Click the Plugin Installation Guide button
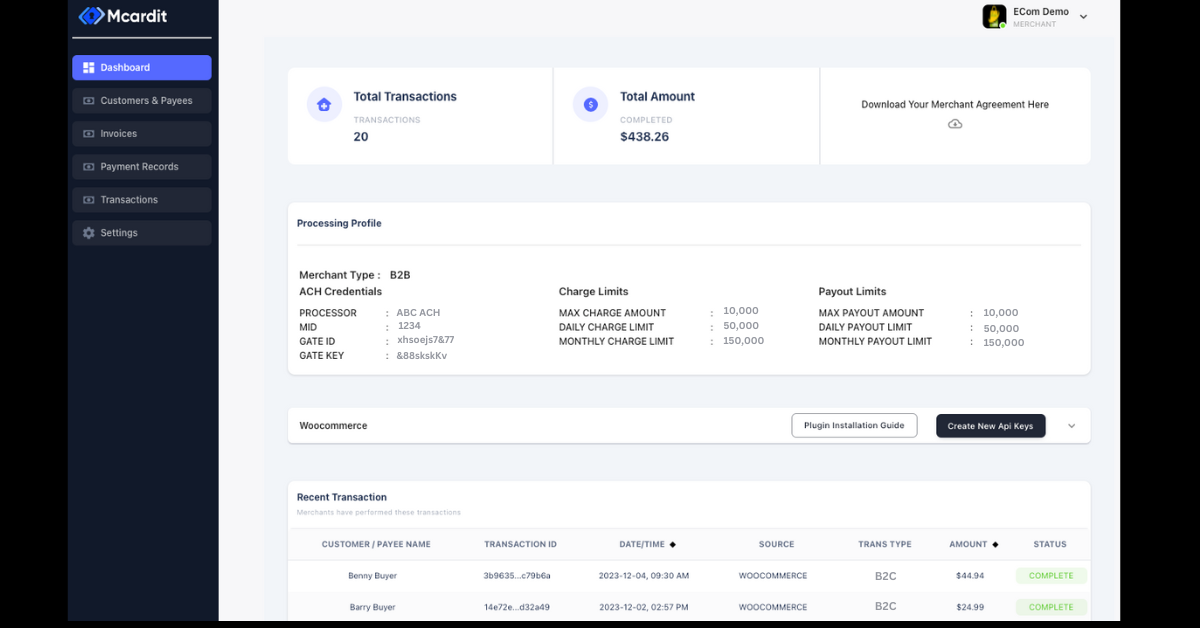 (854, 425)
